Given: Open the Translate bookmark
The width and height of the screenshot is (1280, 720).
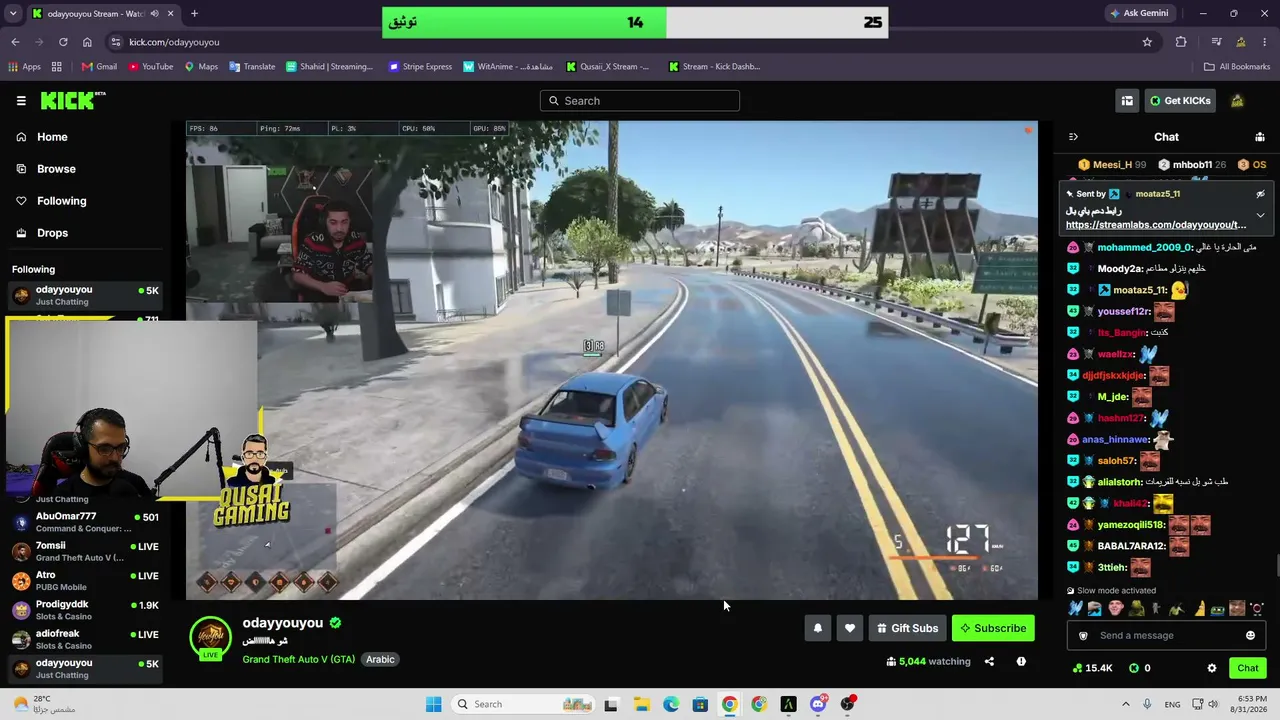Looking at the screenshot, I should pyautogui.click(x=252, y=67).
